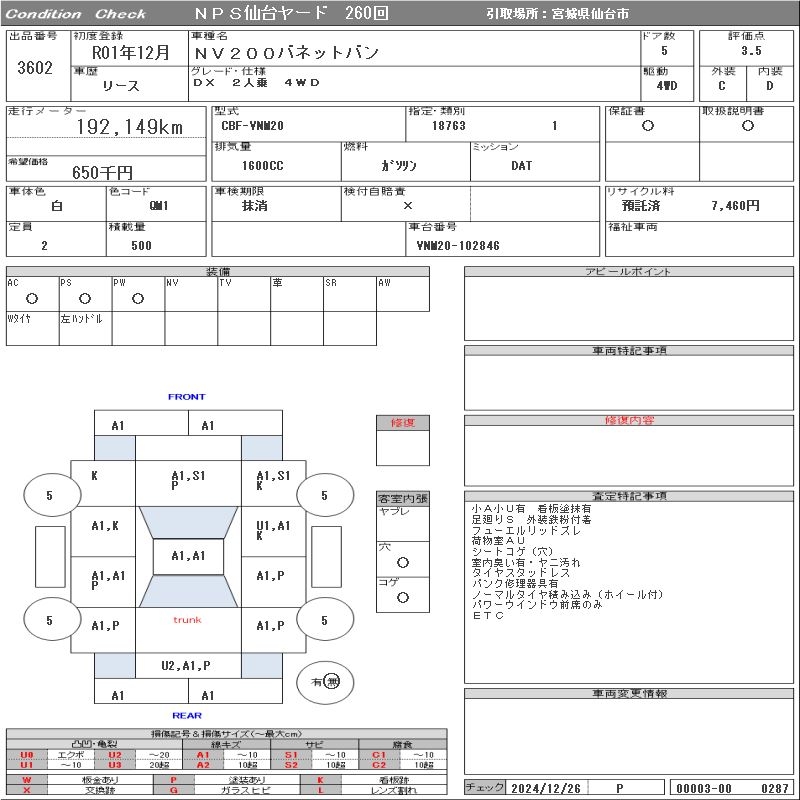Click the vehicle history value リース
The width and height of the screenshot is (800, 800).
pyautogui.click(x=121, y=86)
